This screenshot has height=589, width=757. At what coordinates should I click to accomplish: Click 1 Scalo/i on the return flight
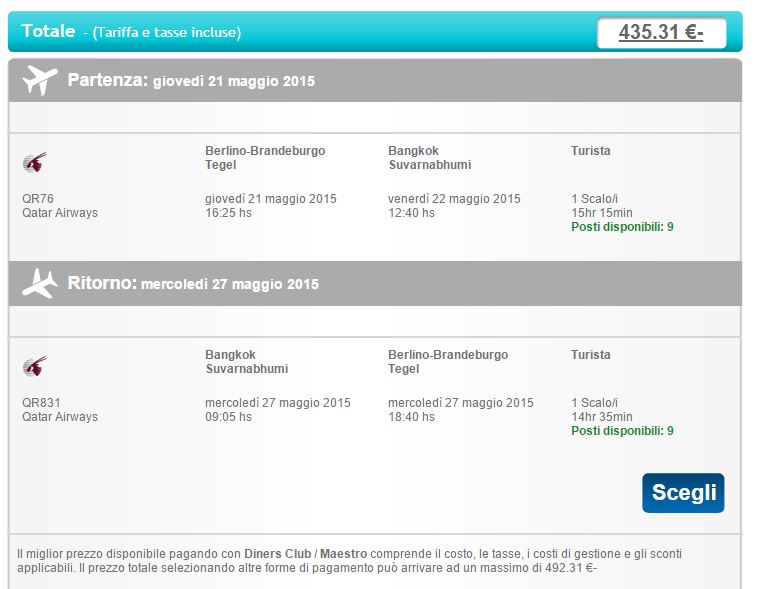tap(594, 403)
